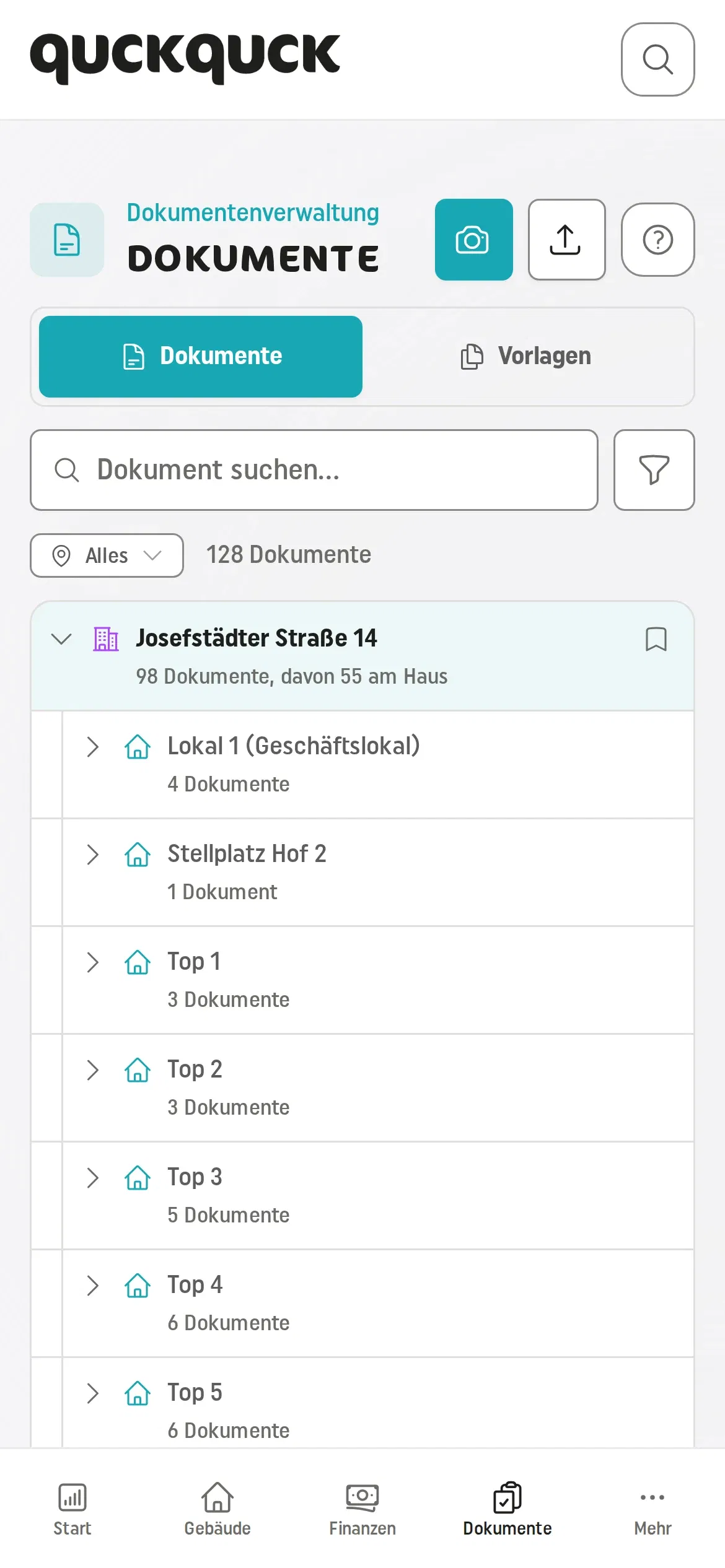Click 4 Dokumente under Lokal 1
The image size is (725, 1568).
[229, 784]
